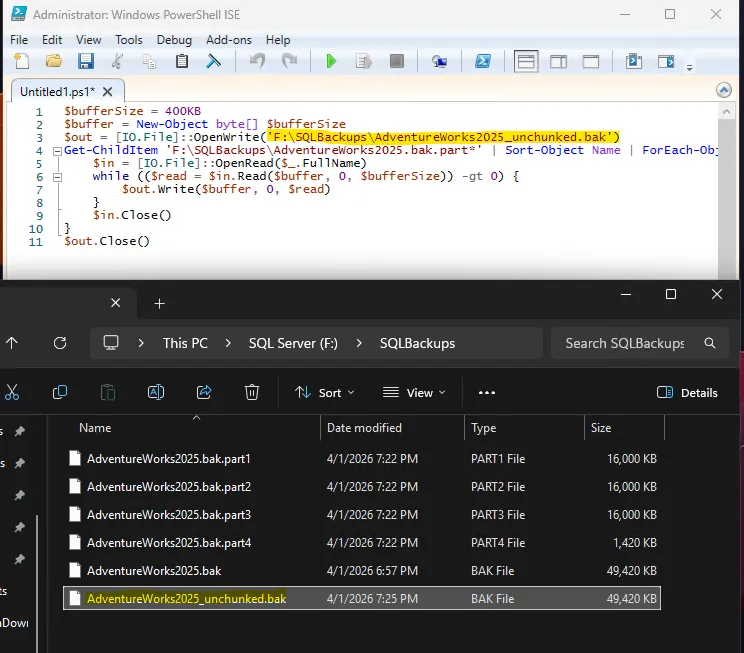Open the File menu in PowerShell ISE

click(19, 40)
